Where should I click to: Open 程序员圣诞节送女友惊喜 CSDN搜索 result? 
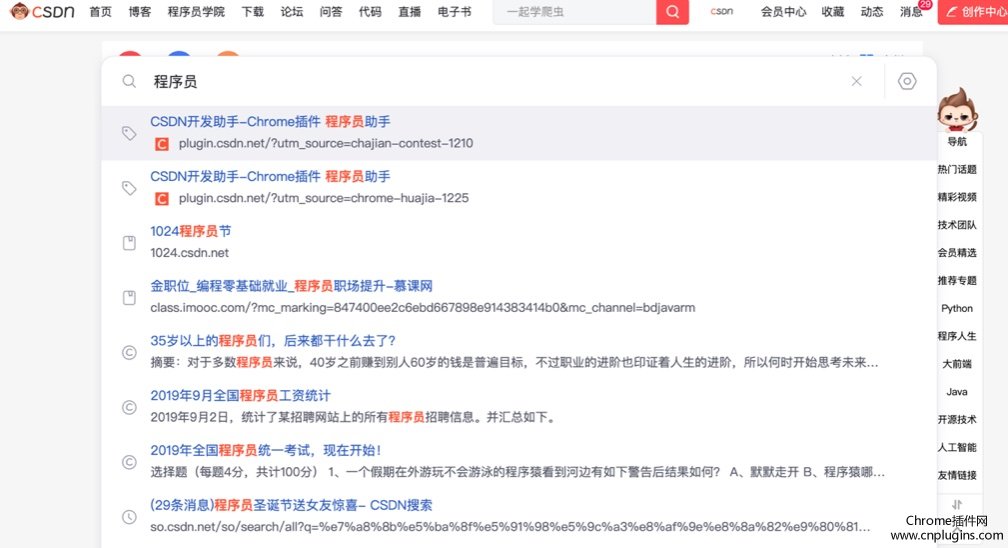(291, 505)
